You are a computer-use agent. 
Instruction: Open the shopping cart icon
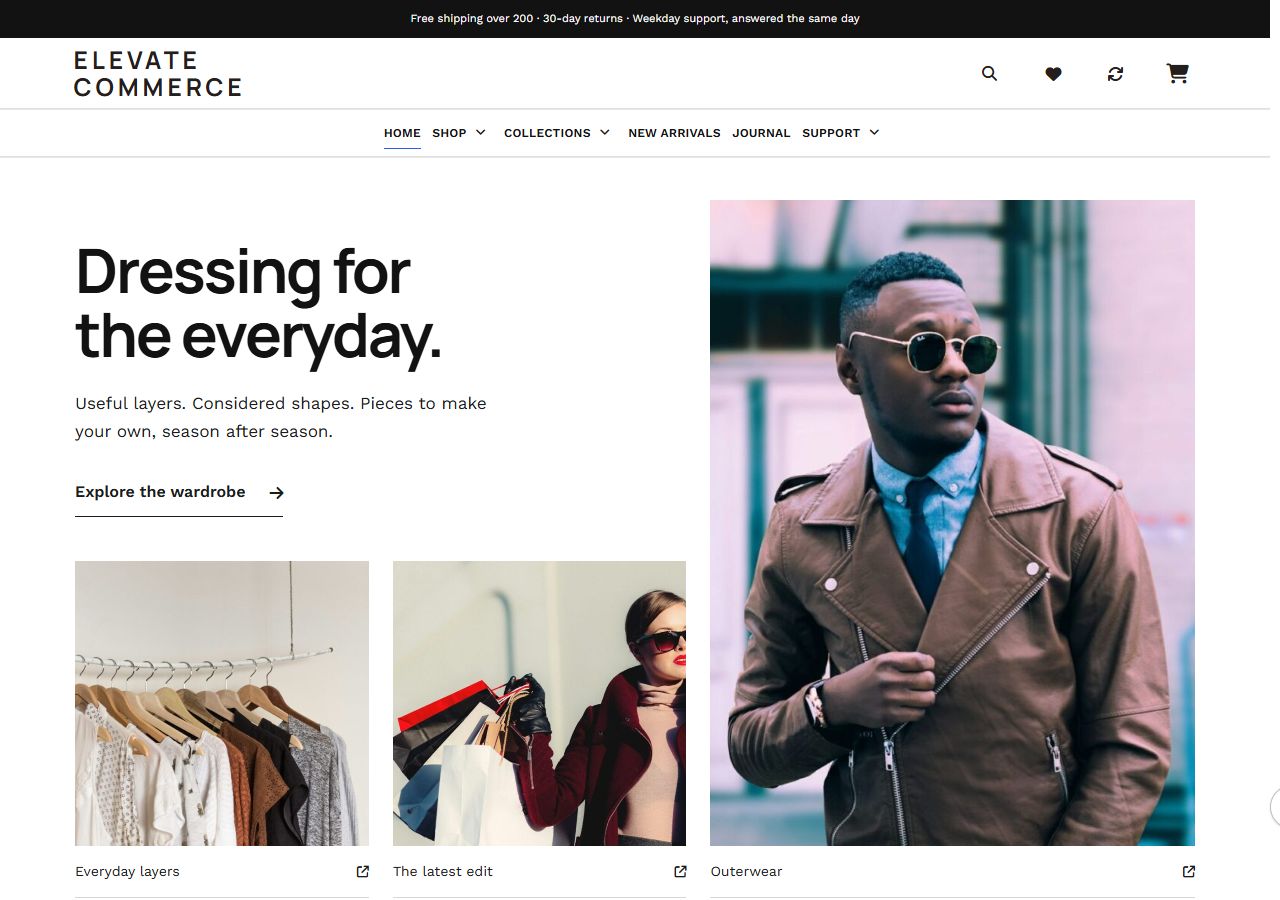tap(1178, 73)
